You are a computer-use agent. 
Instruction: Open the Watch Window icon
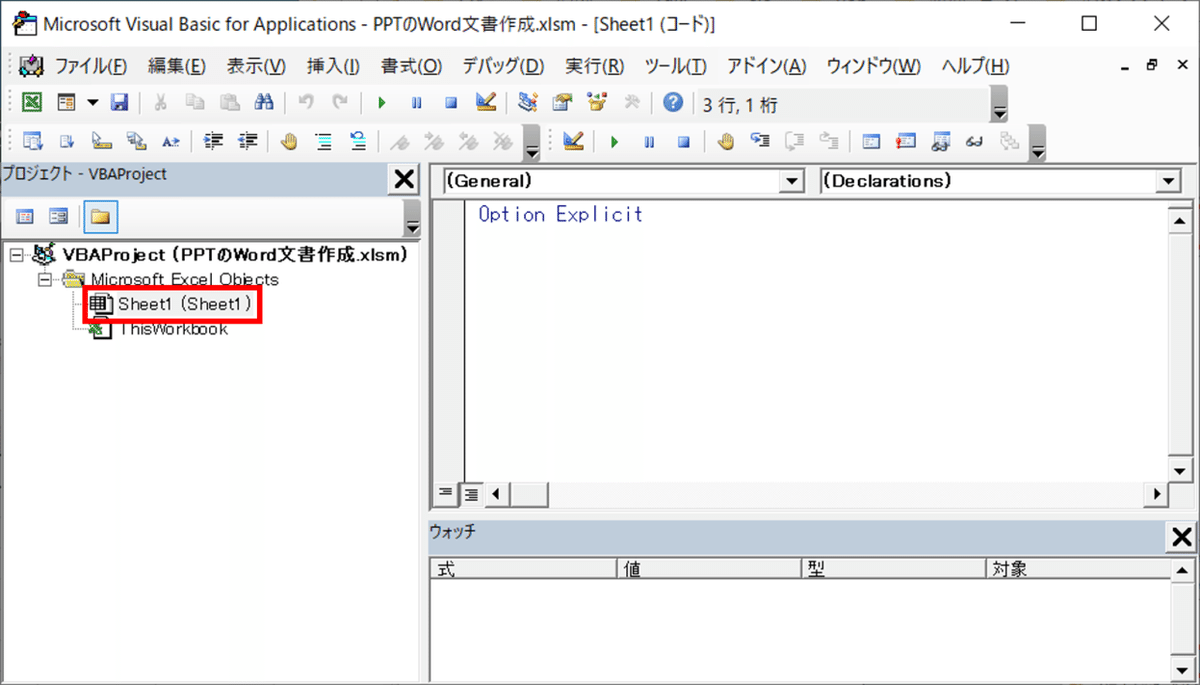[940, 142]
